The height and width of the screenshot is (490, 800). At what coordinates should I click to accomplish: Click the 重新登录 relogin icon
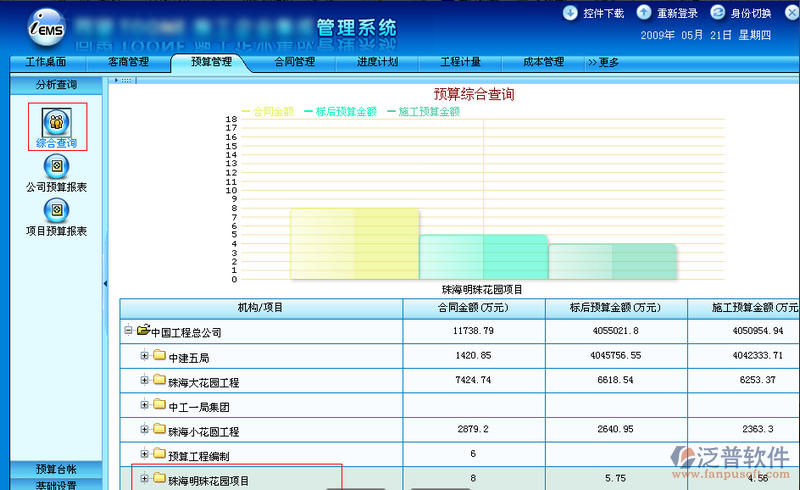pyautogui.click(x=644, y=13)
